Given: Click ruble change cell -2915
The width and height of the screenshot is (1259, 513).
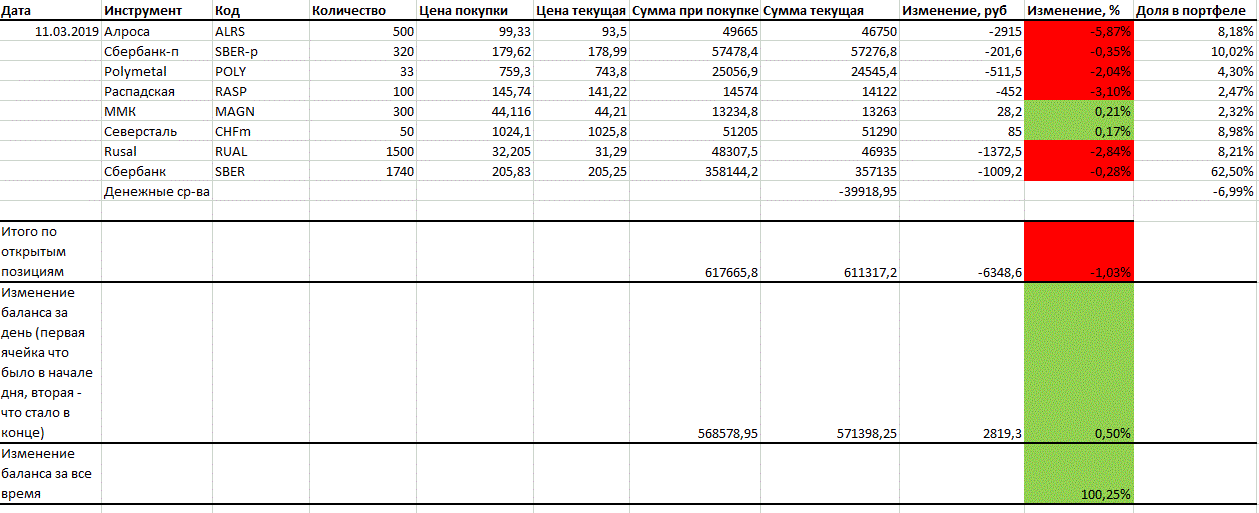Looking at the screenshot, I should (x=962, y=31).
